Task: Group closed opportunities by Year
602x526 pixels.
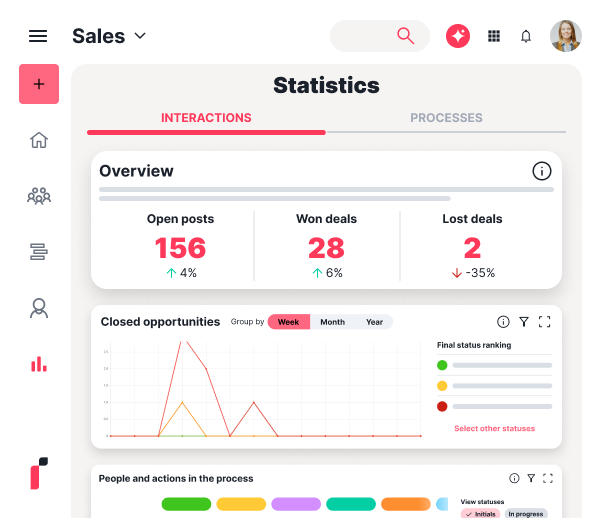Action: (x=374, y=322)
